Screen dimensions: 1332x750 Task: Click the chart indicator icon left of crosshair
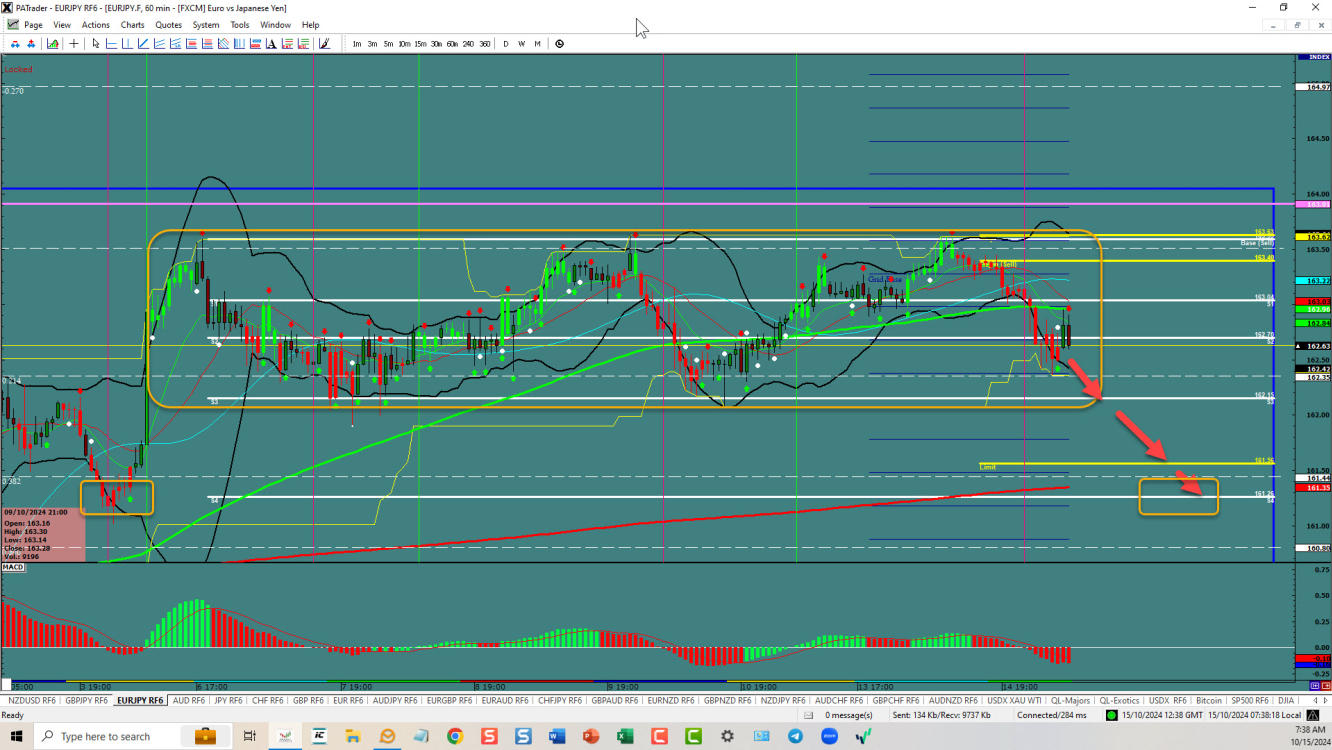point(52,44)
